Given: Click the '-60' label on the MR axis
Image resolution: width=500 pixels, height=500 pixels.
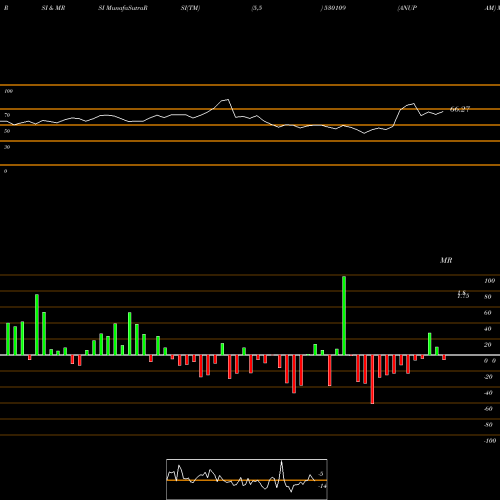Looking at the screenshot, I should [488, 409].
